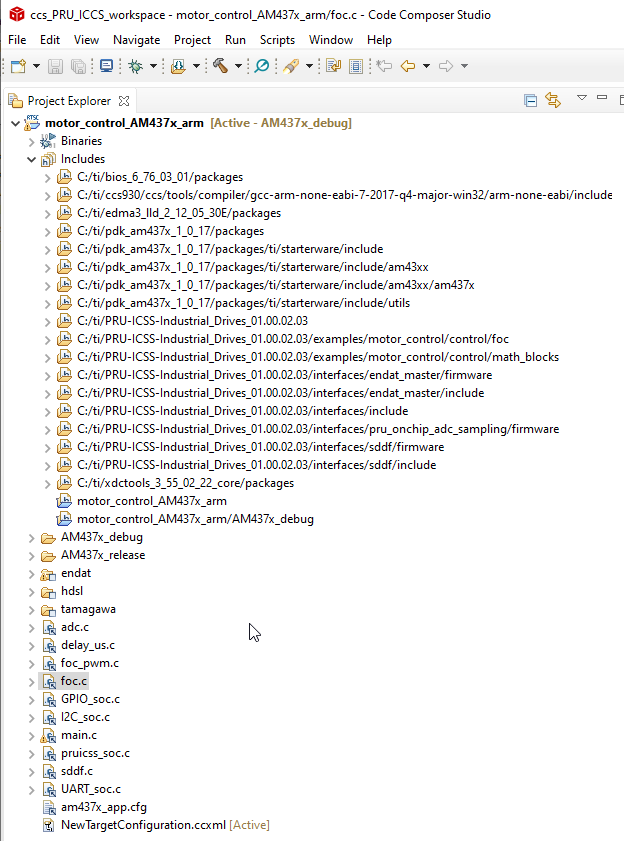This screenshot has width=624, height=841.
Task: Click the toolbar icon after the Search dropdown
Action: click(x=334, y=66)
